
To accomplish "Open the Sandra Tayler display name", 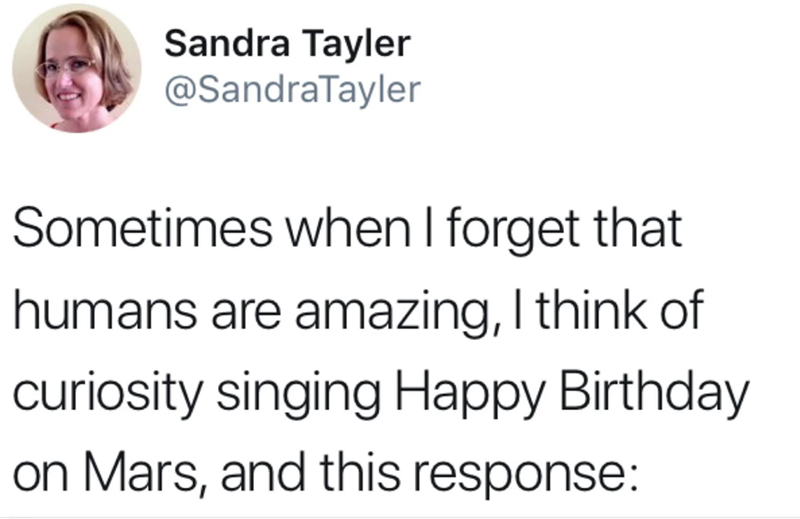I will [286, 44].
